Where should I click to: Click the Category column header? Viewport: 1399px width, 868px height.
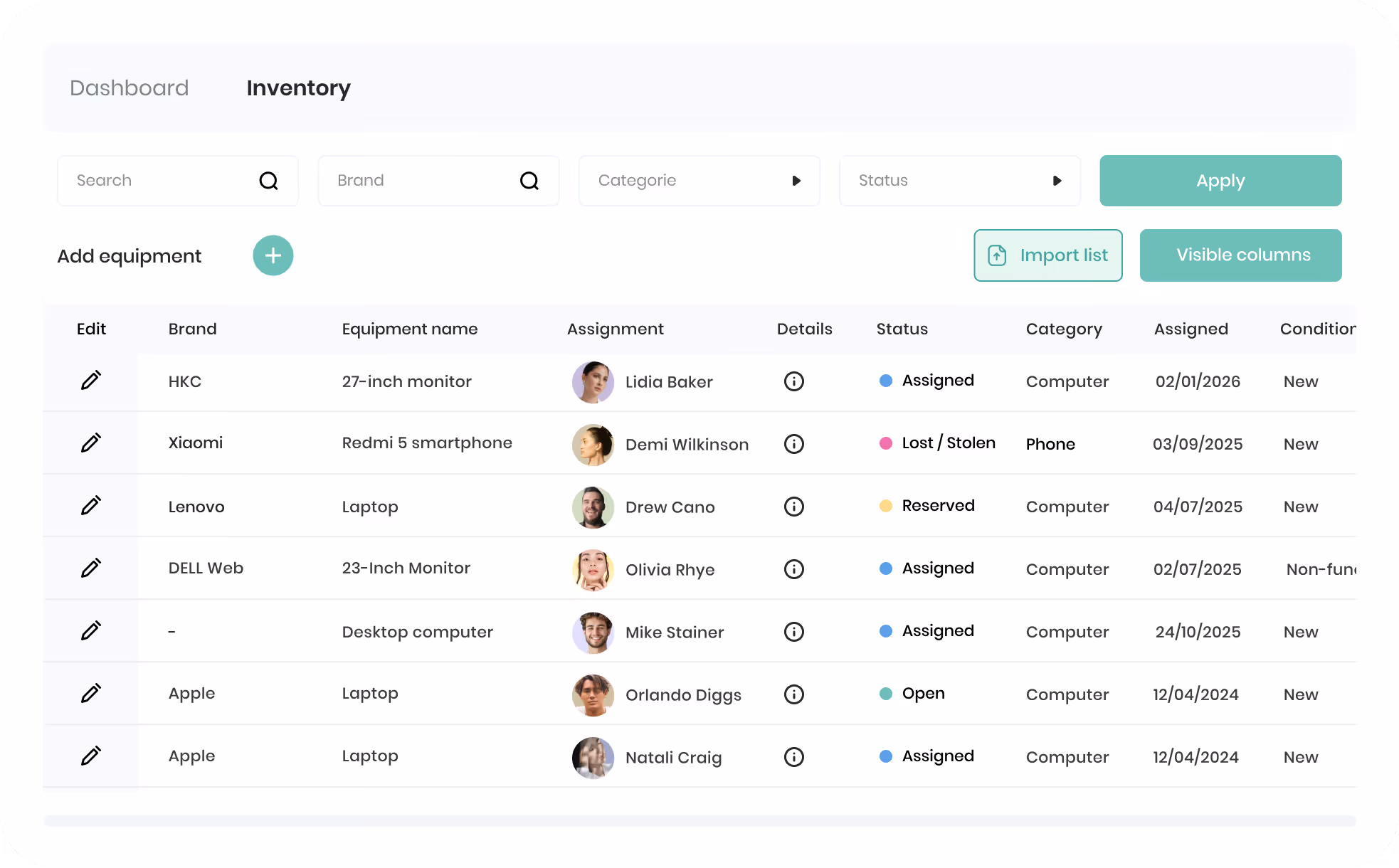[x=1064, y=329]
